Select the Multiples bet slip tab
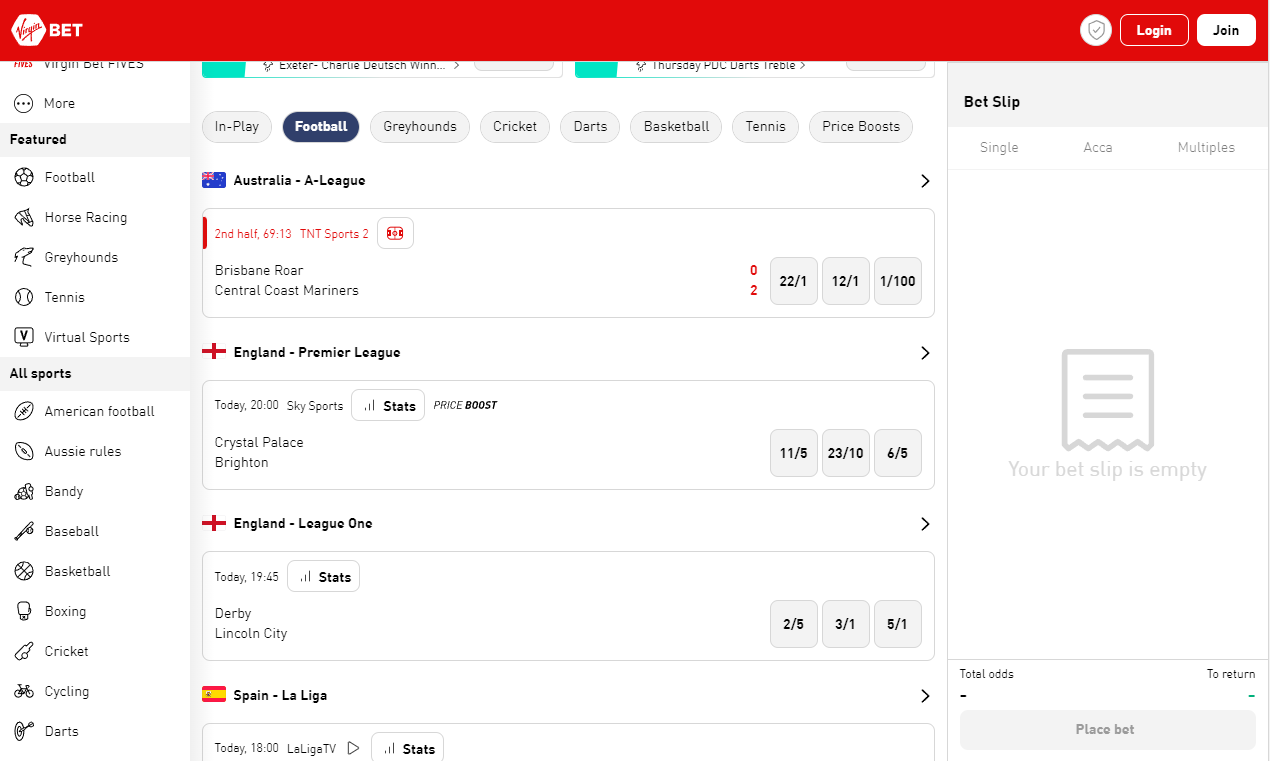Image resolution: width=1270 pixels, height=761 pixels. point(1206,147)
